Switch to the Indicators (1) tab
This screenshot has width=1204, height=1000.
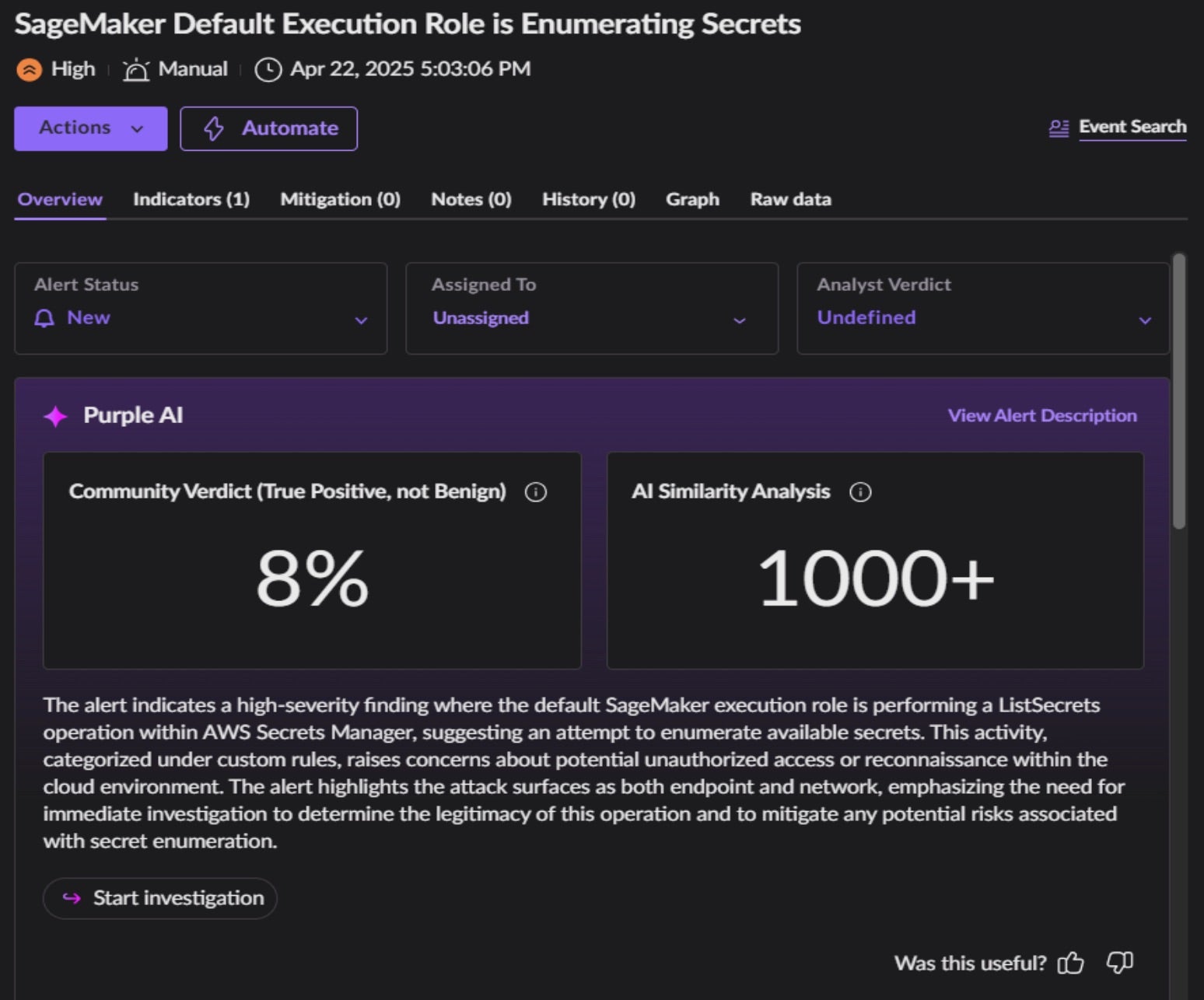(191, 200)
